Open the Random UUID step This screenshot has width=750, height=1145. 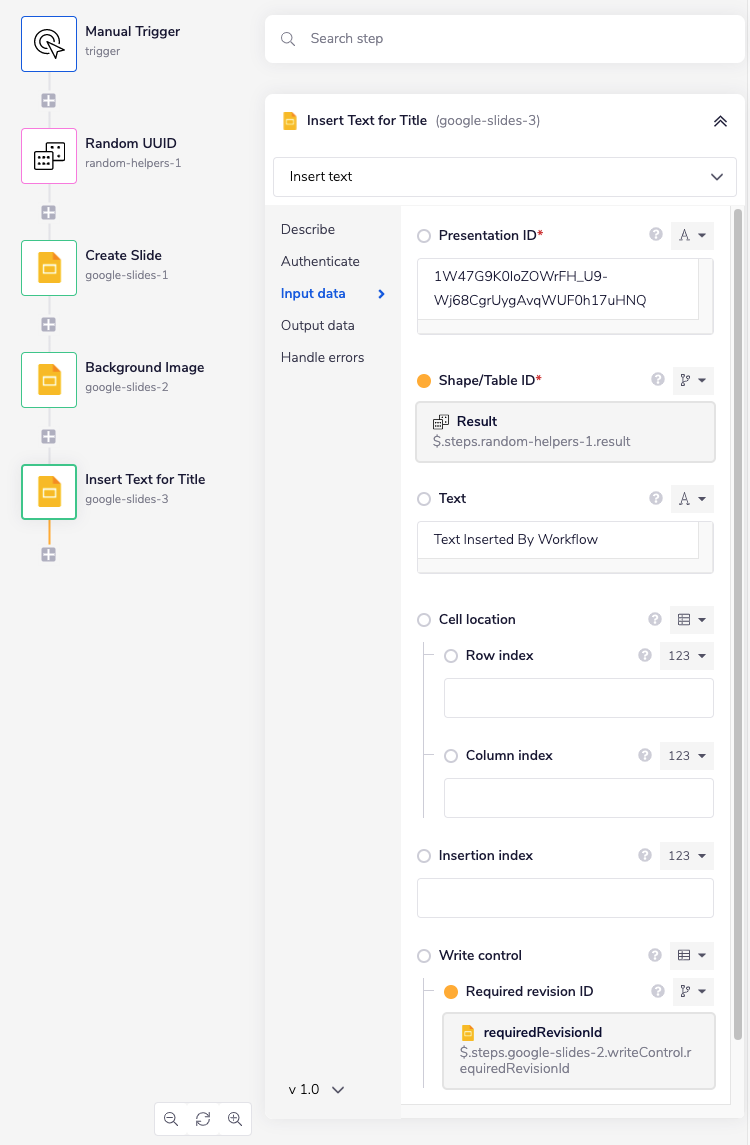pyautogui.click(x=48, y=155)
